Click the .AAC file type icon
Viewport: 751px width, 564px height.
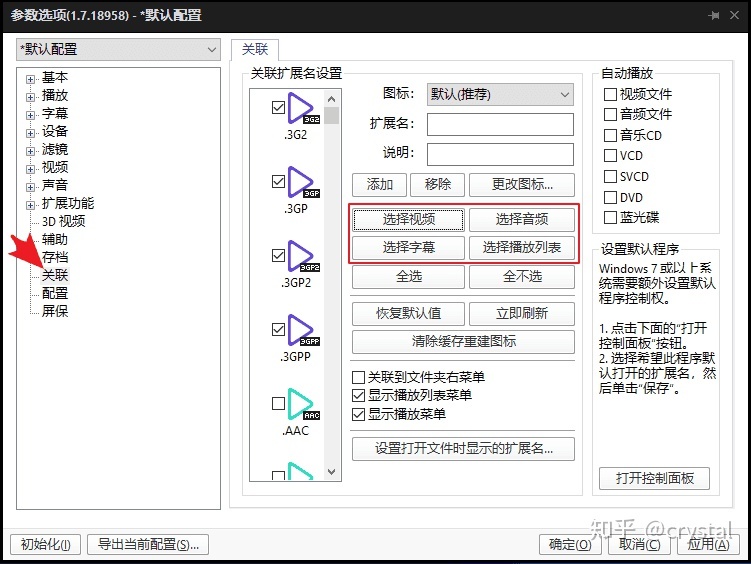pos(303,404)
